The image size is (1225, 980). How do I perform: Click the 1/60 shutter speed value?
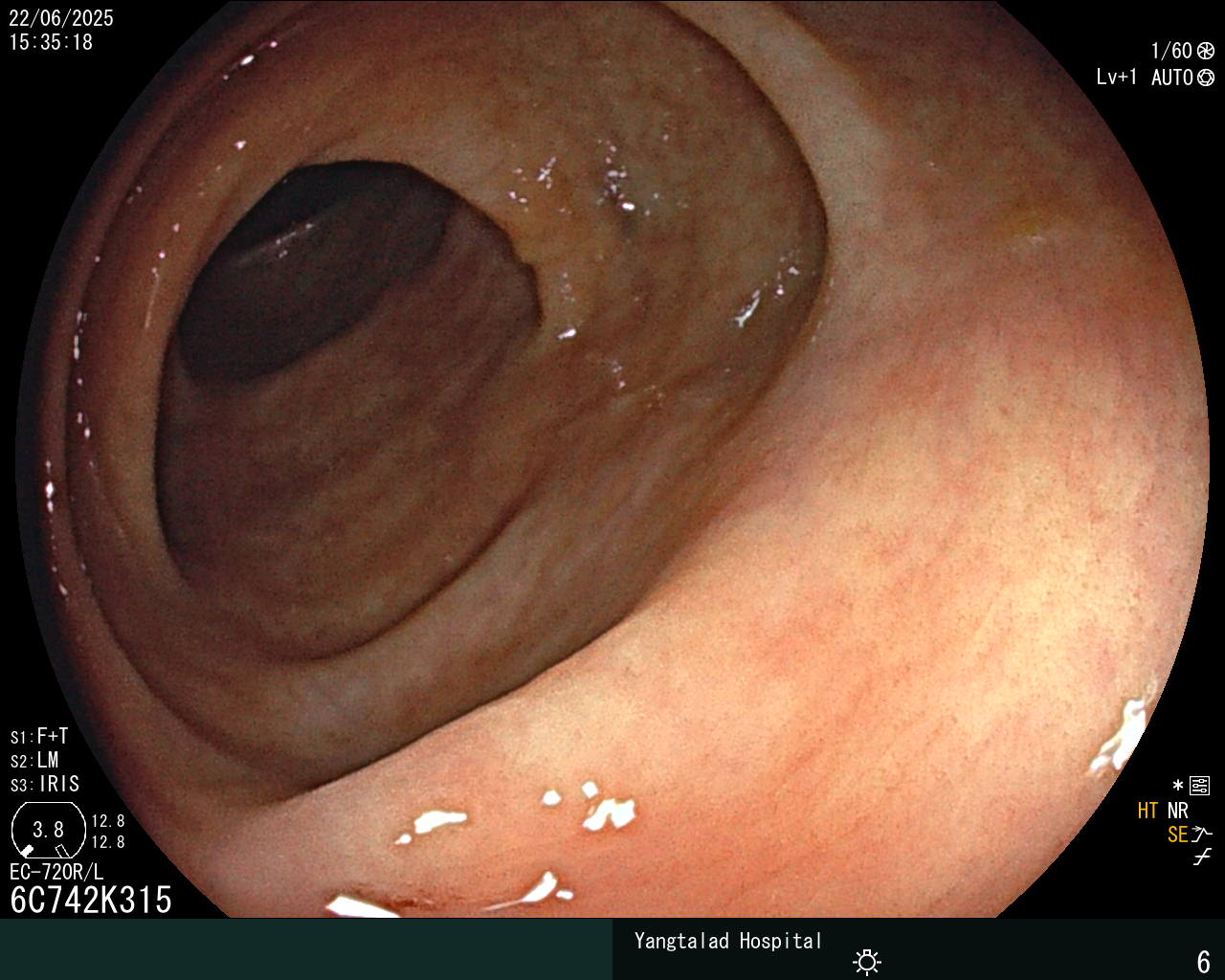coord(1172,52)
